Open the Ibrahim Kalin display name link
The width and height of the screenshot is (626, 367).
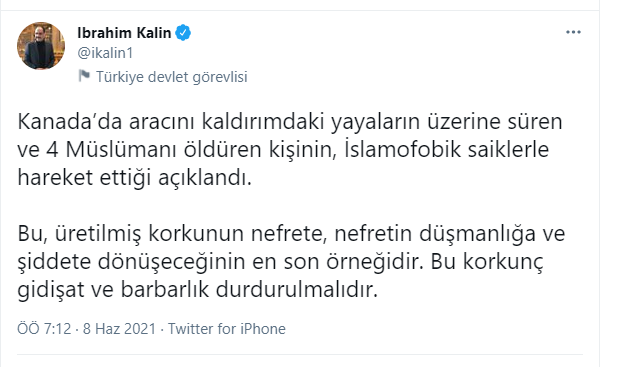(124, 33)
